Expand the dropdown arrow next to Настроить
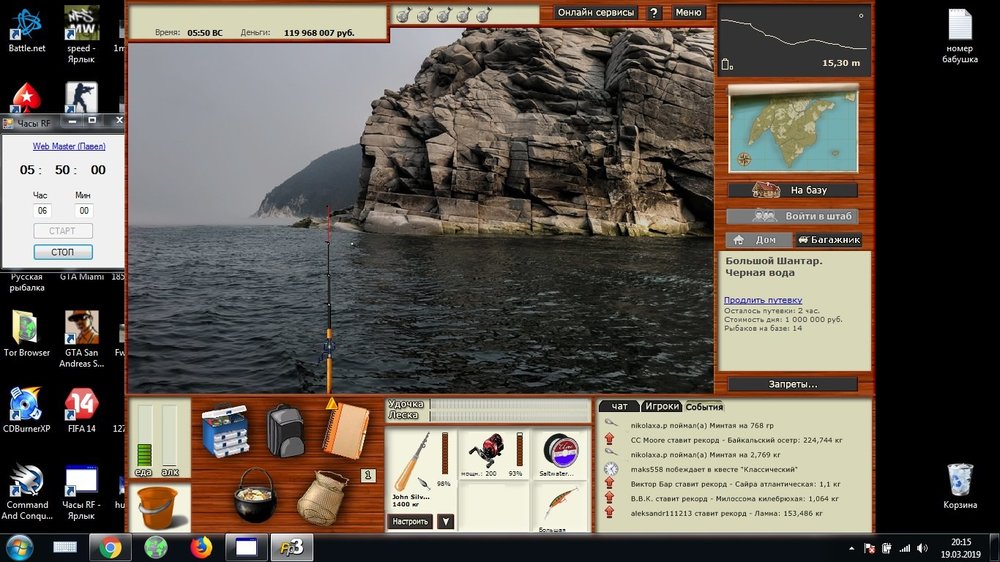Screen dimensions: 1000x562 (445, 521)
